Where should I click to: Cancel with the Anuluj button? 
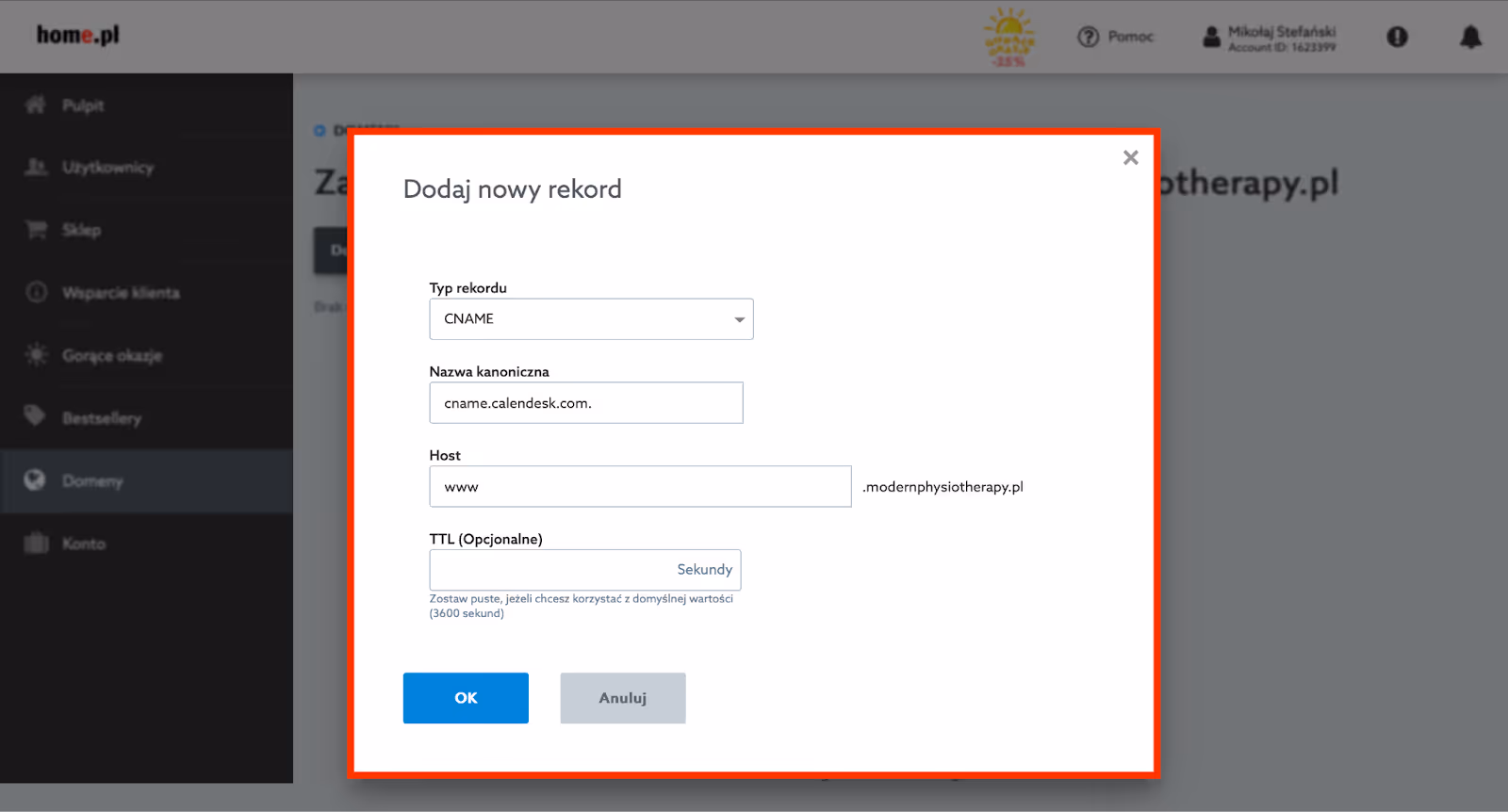point(623,698)
